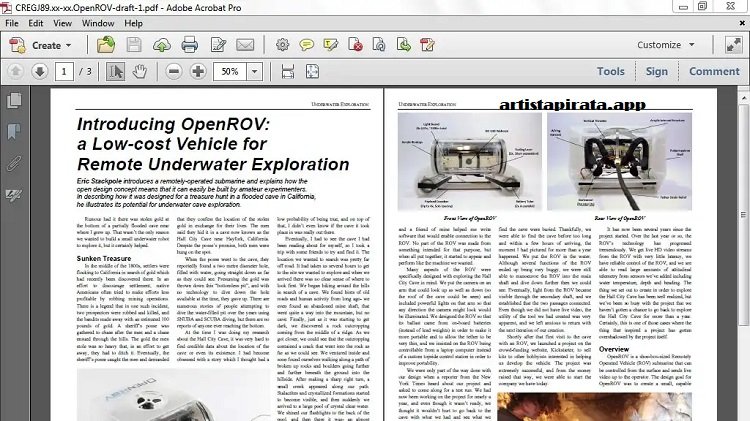Image resolution: width=750 pixels, height=421 pixels.
Task: Open the Help menu
Action: click(x=133, y=23)
